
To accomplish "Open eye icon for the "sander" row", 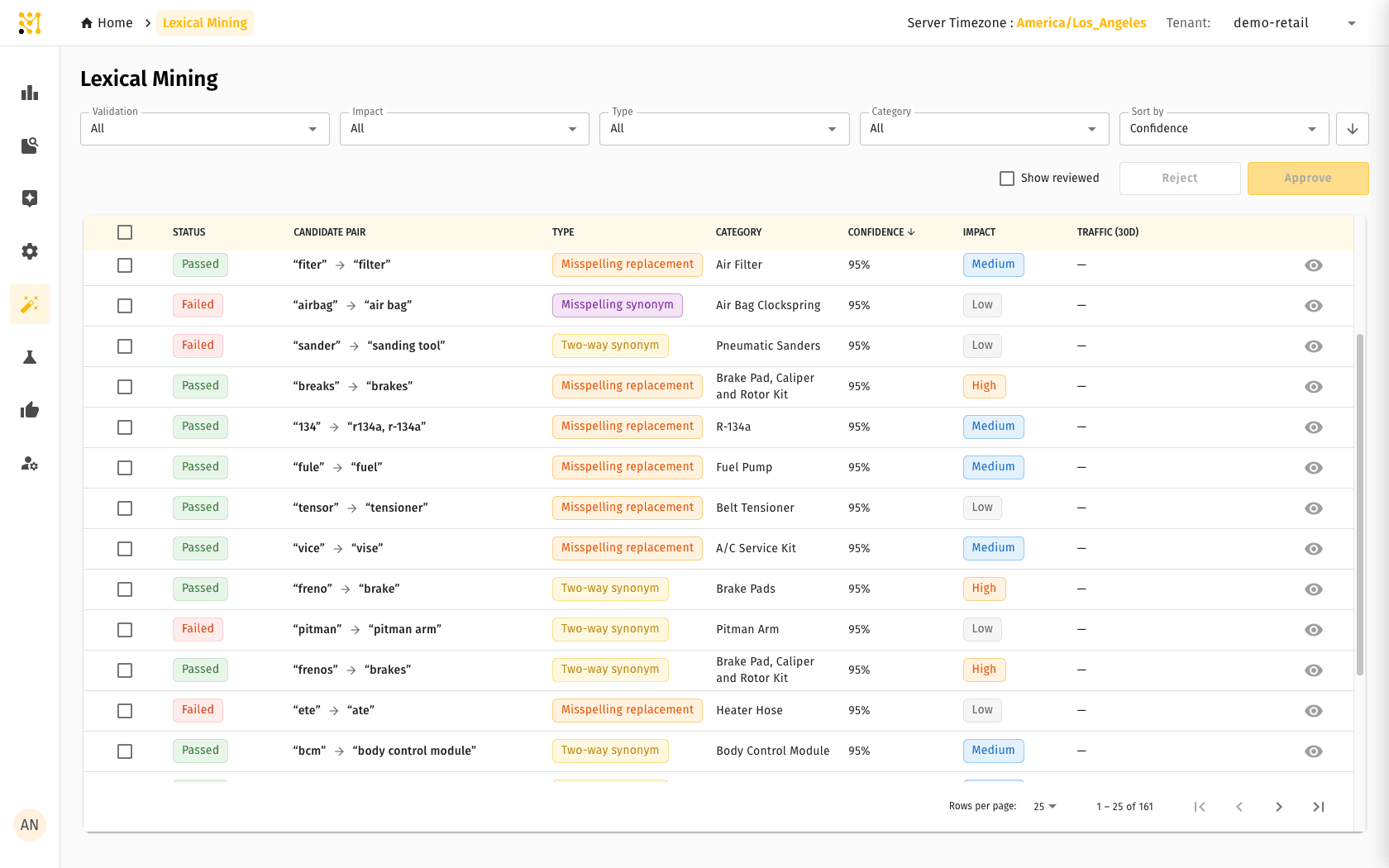I will coord(1314,346).
